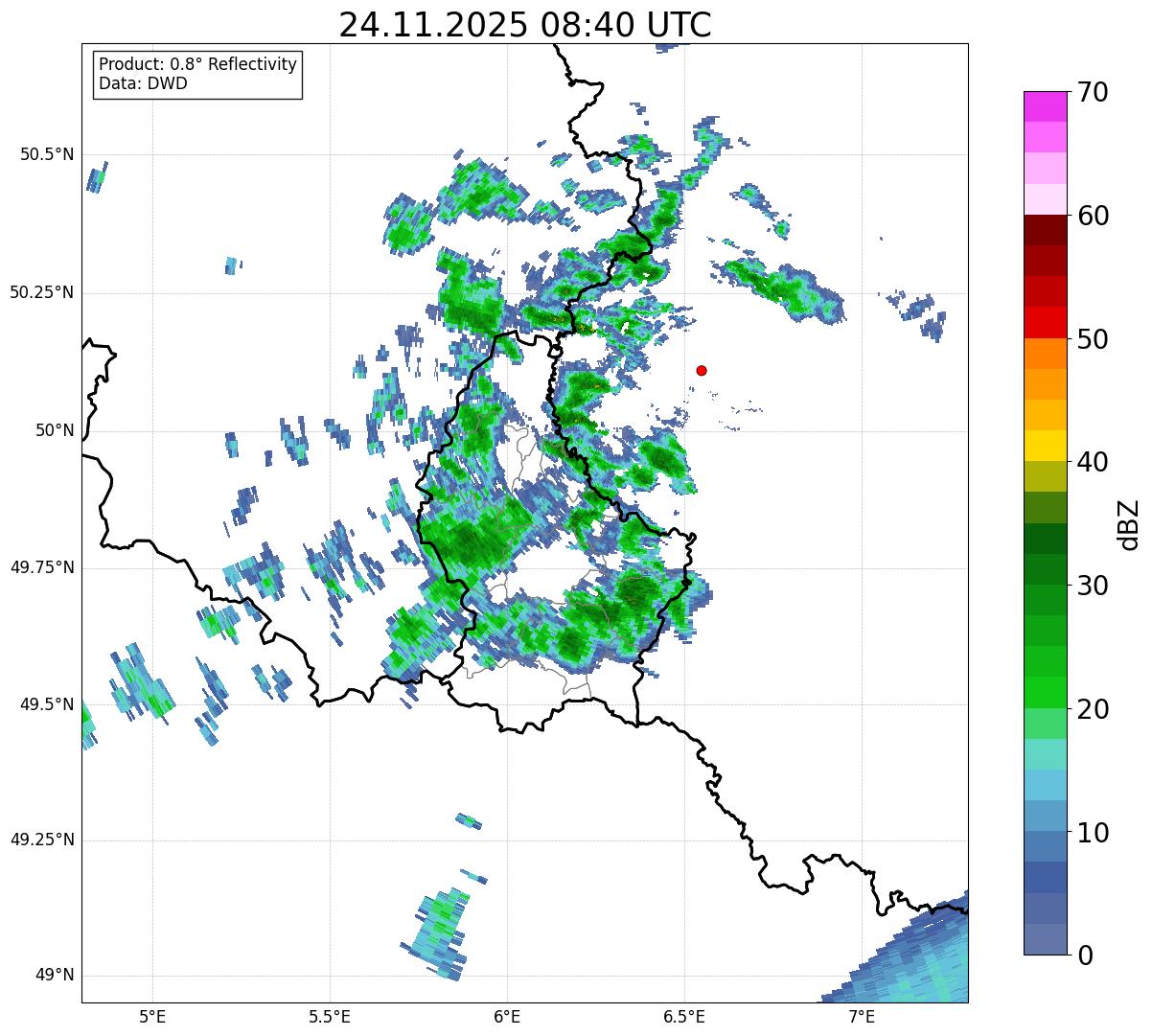Click the colorbar value 30
1152x1036 pixels.
[1093, 586]
